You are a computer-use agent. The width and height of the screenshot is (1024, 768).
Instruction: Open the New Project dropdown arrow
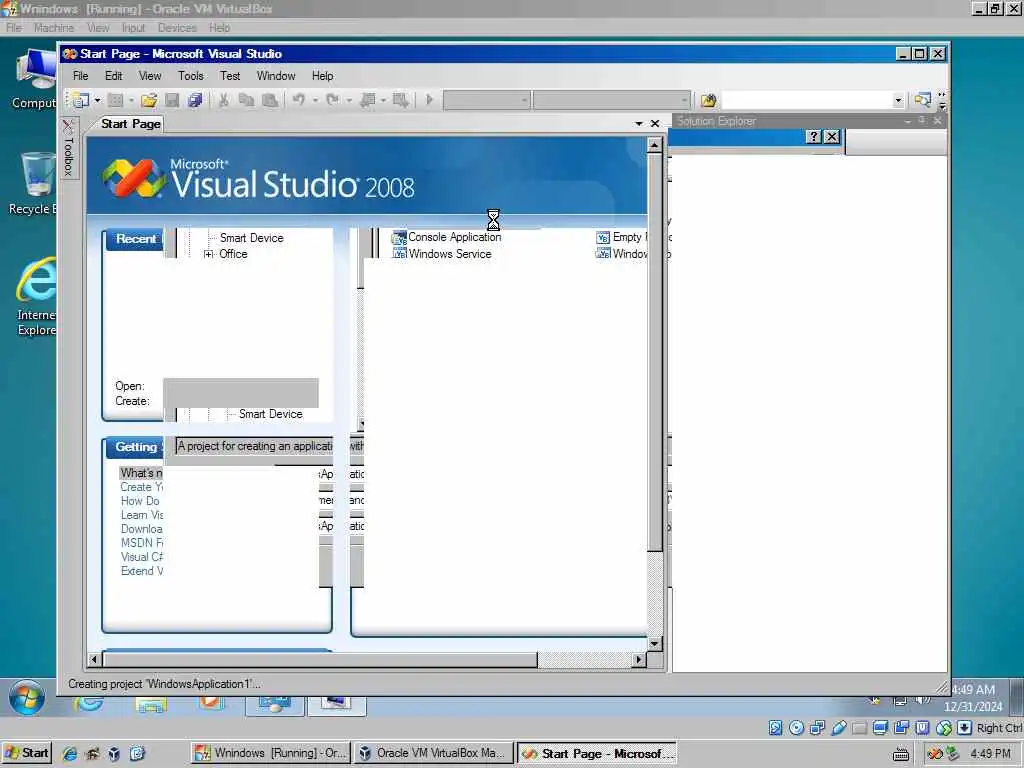pos(97,100)
